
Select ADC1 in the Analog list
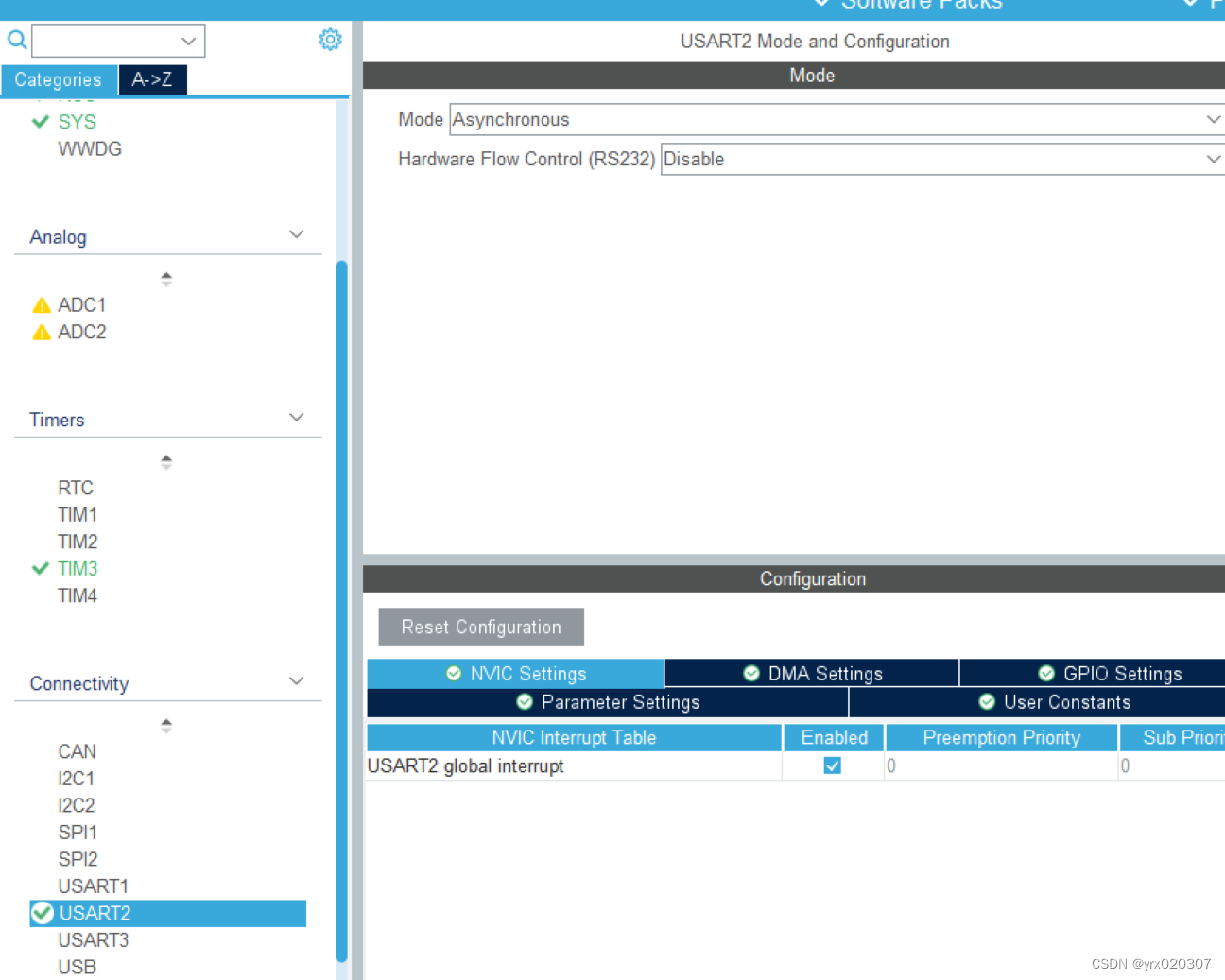[82, 305]
